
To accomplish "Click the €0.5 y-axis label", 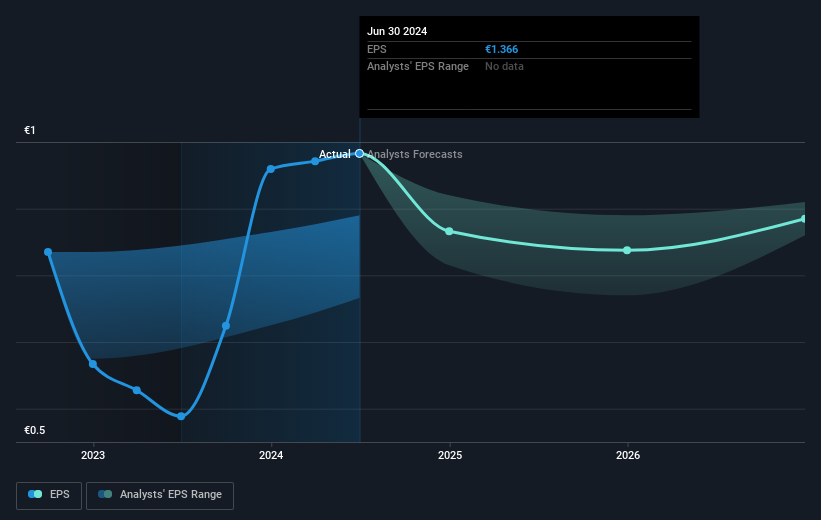I will (x=35, y=430).
